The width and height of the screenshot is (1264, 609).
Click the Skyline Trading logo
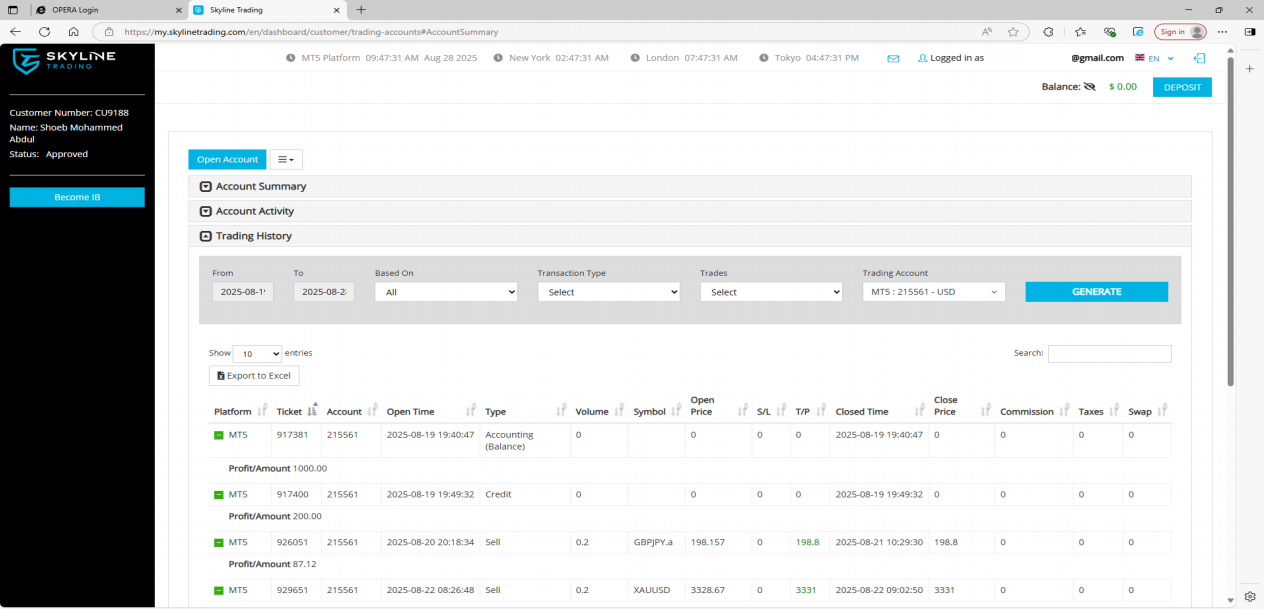[x=64, y=61]
